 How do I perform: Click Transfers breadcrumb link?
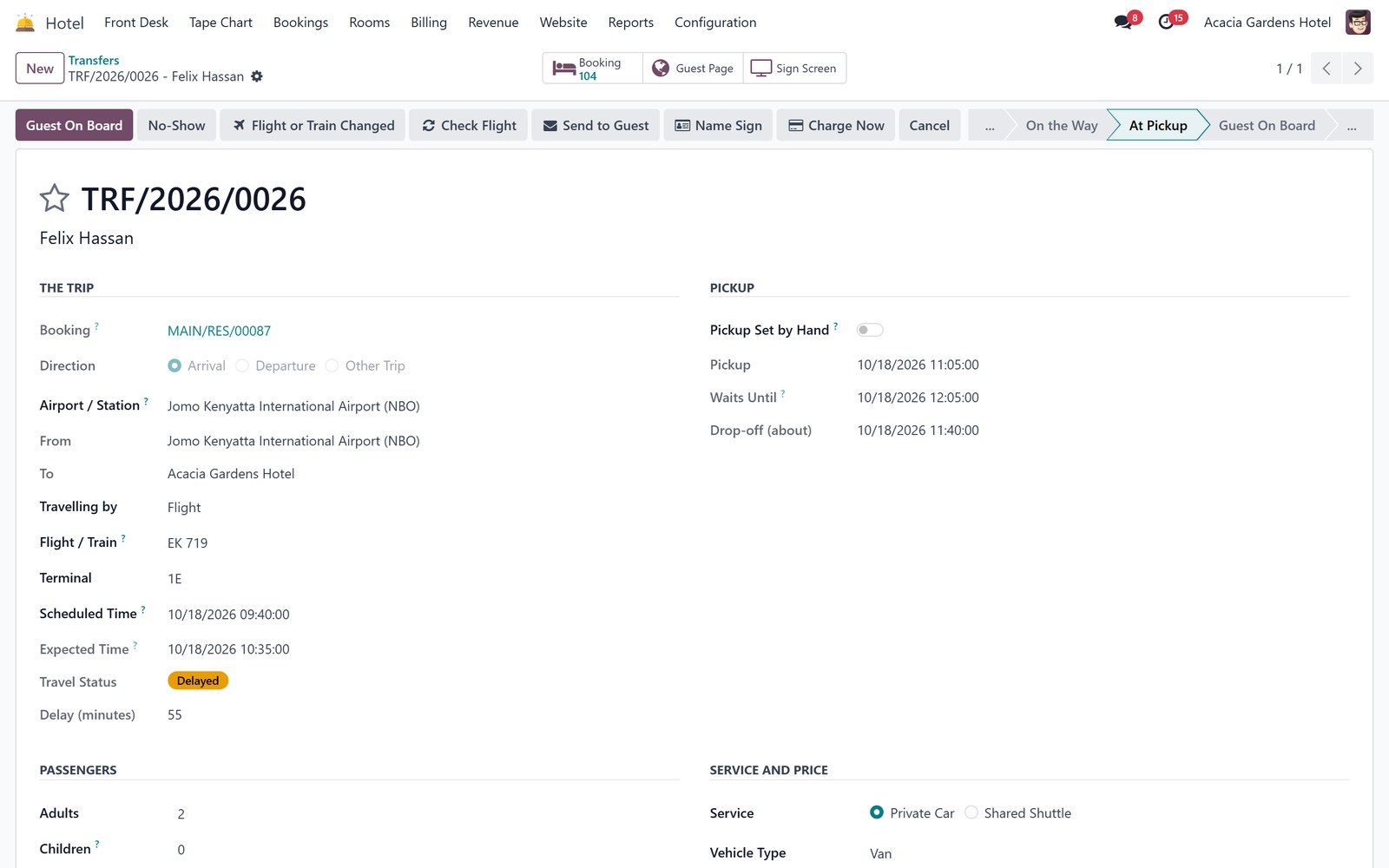[94, 61]
